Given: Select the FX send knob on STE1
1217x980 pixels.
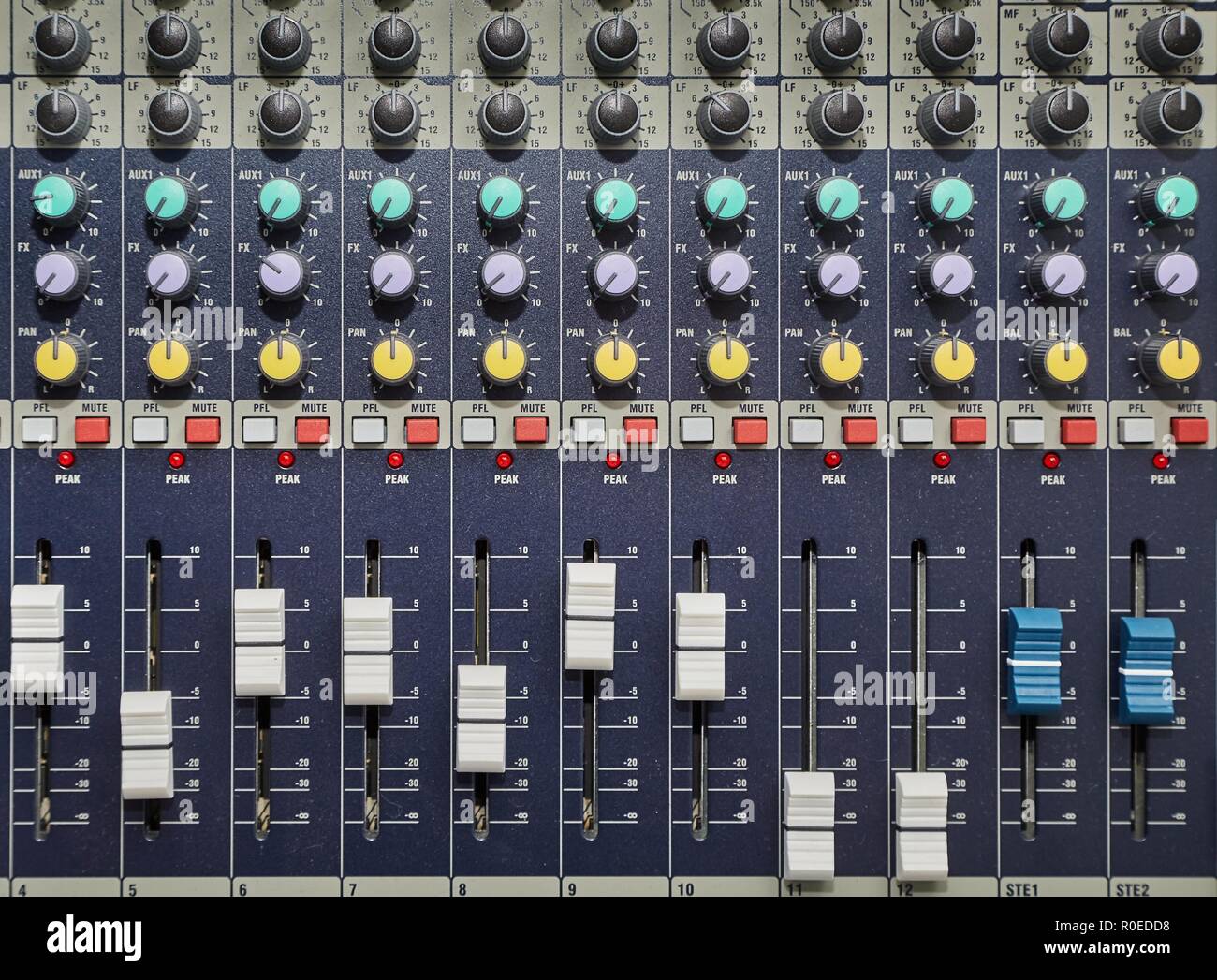Looking at the screenshot, I should pos(1059,275).
